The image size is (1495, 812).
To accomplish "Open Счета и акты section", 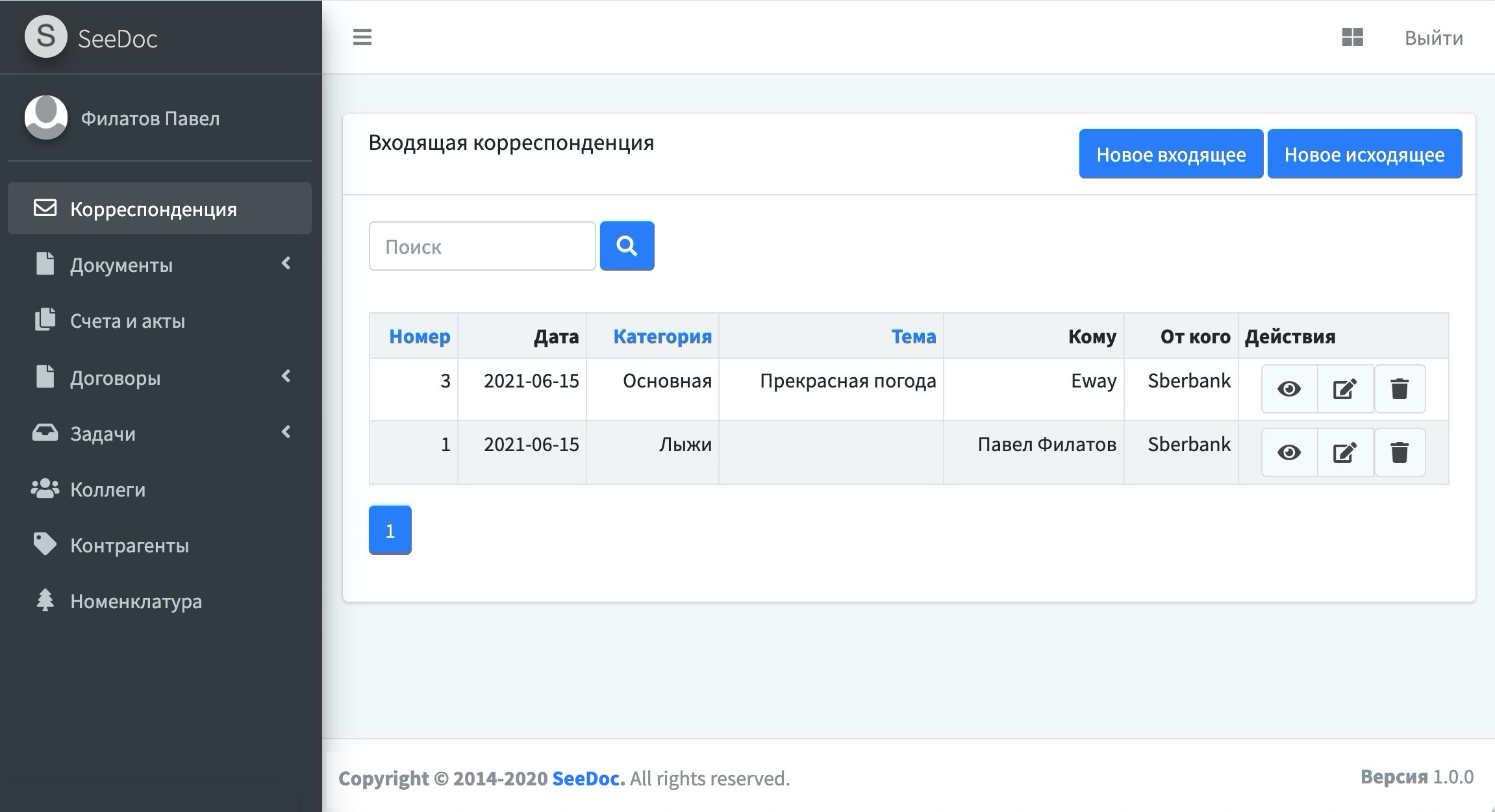I will [x=160, y=321].
